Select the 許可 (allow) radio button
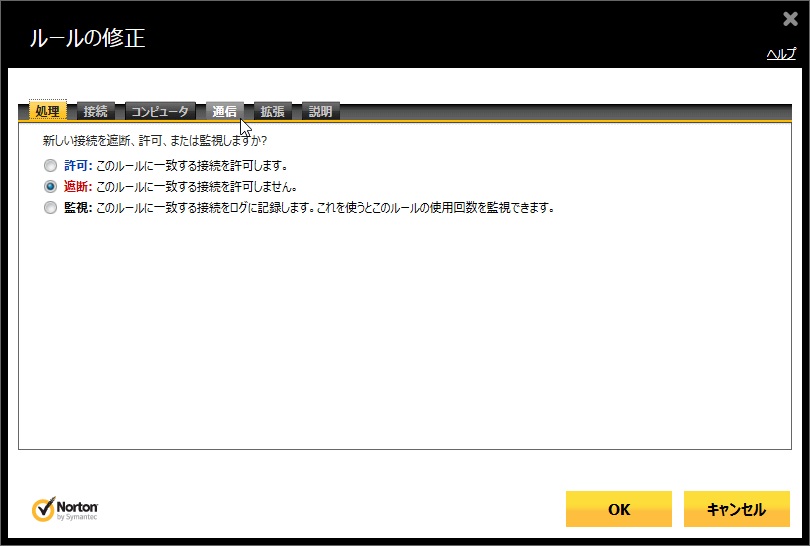The width and height of the screenshot is (810, 546). 50,165
